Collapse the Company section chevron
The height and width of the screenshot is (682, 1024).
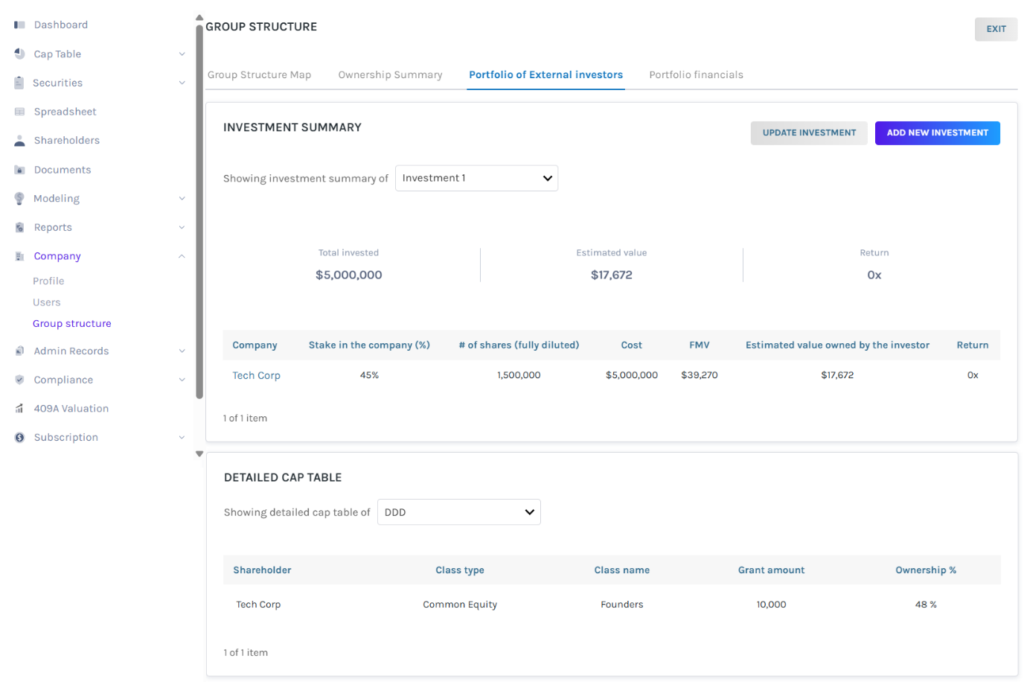click(181, 257)
